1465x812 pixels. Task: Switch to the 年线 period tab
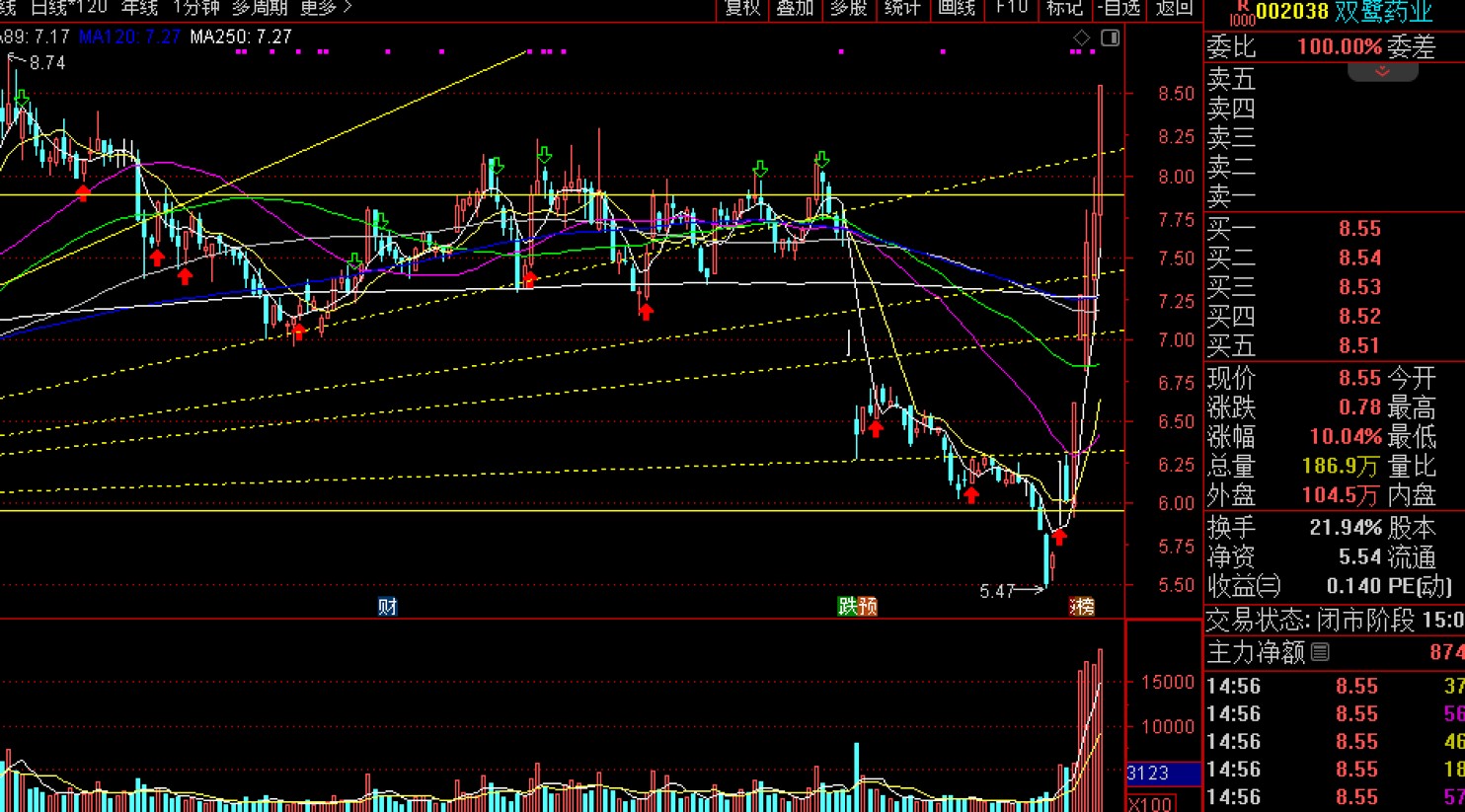[139, 8]
